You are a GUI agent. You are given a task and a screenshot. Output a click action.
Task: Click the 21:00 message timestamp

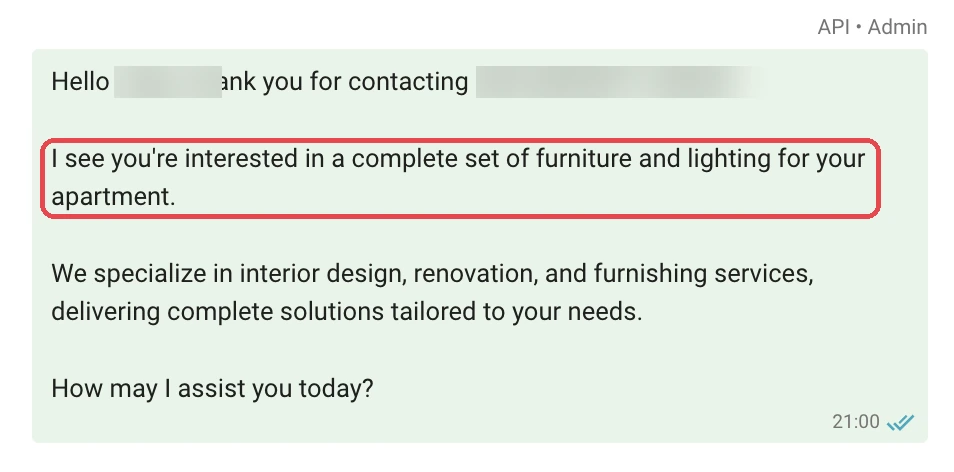855,422
